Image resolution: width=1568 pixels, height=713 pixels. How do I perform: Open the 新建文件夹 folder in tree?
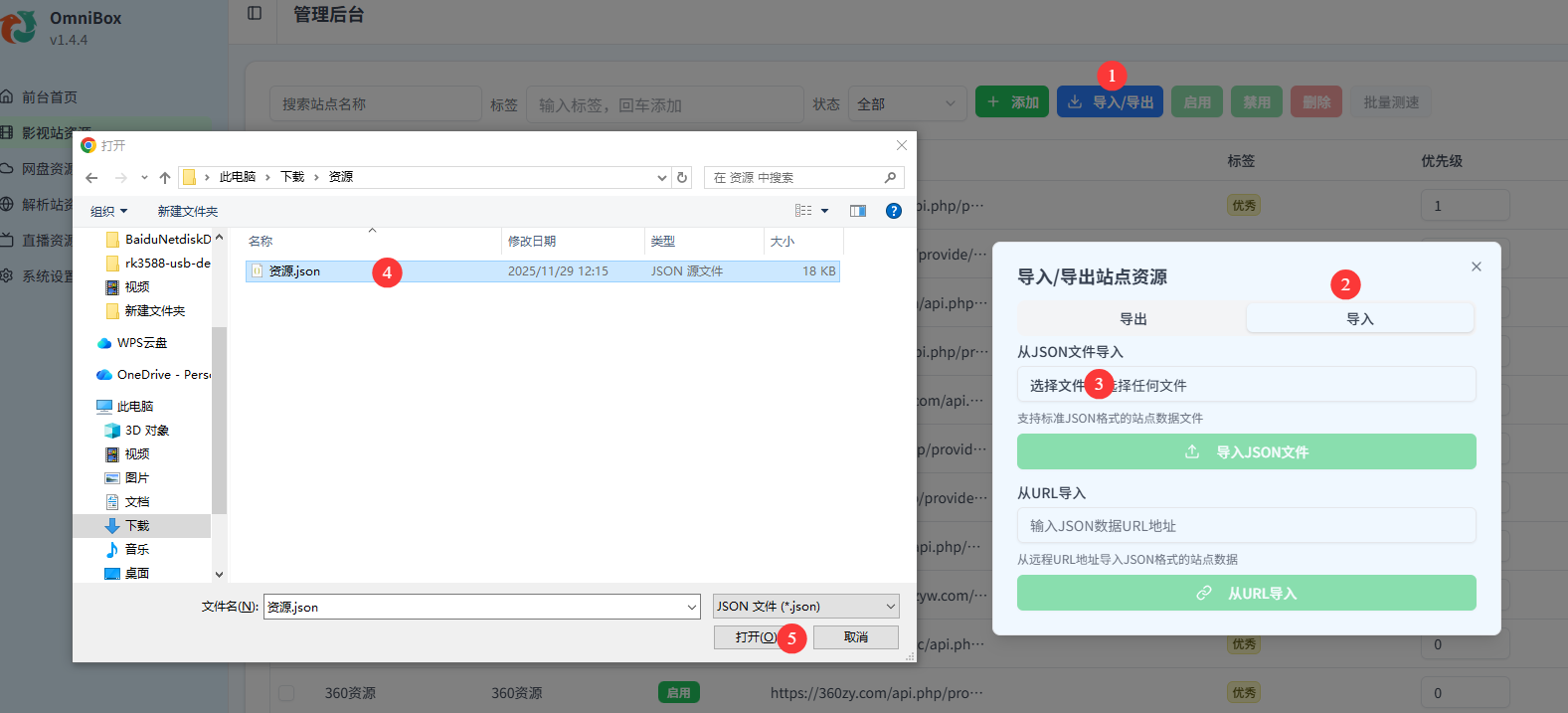tap(145, 311)
